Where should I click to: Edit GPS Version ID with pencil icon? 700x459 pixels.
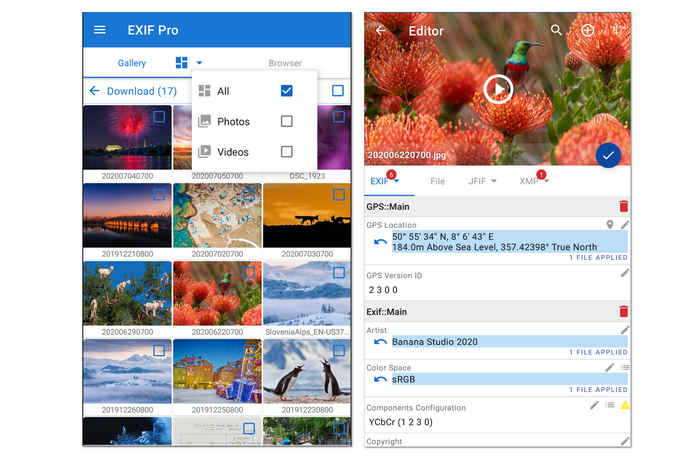coord(625,273)
